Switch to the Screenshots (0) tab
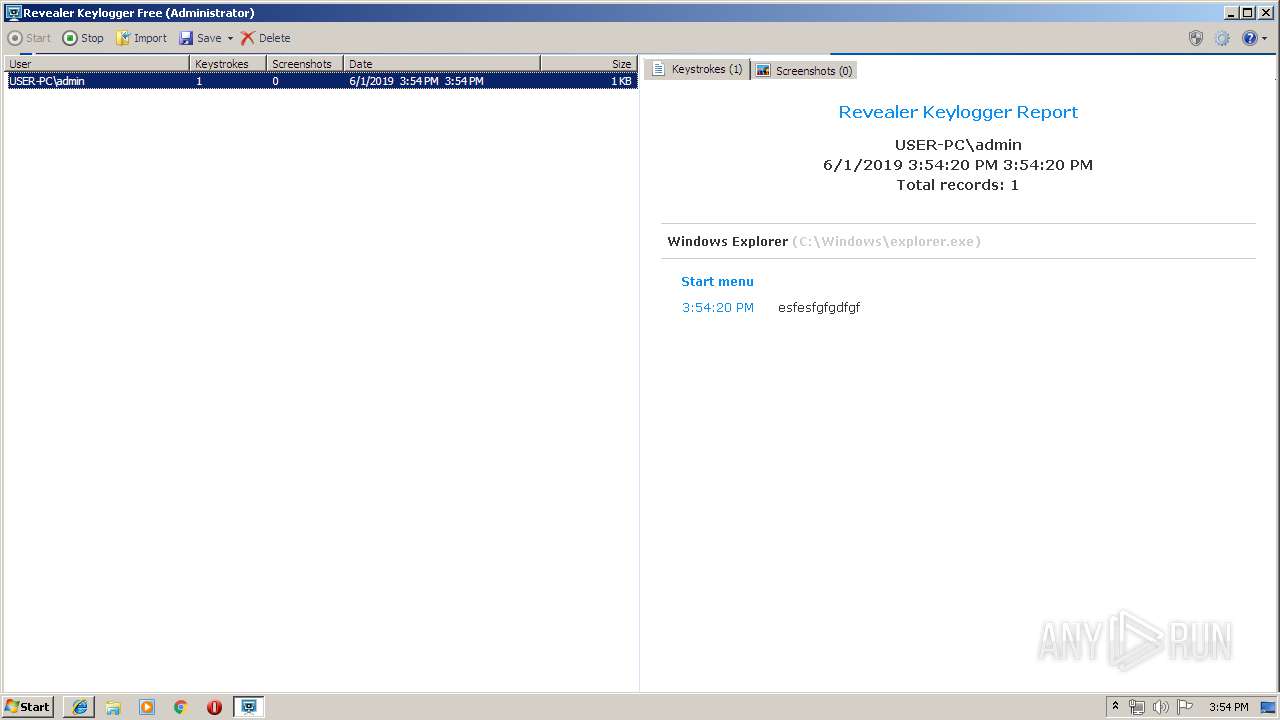The width and height of the screenshot is (1280, 720). (x=804, y=70)
